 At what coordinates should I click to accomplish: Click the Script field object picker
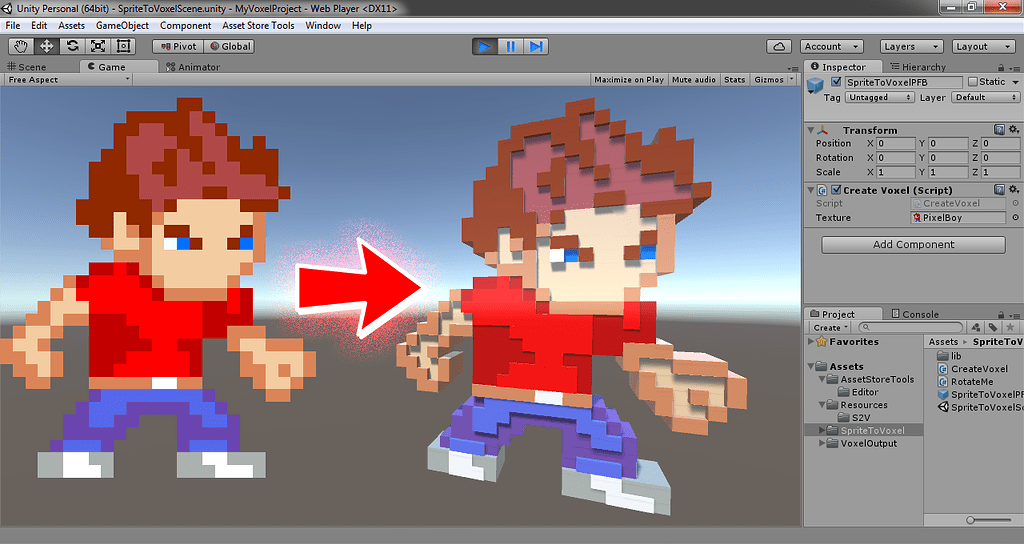(1016, 203)
